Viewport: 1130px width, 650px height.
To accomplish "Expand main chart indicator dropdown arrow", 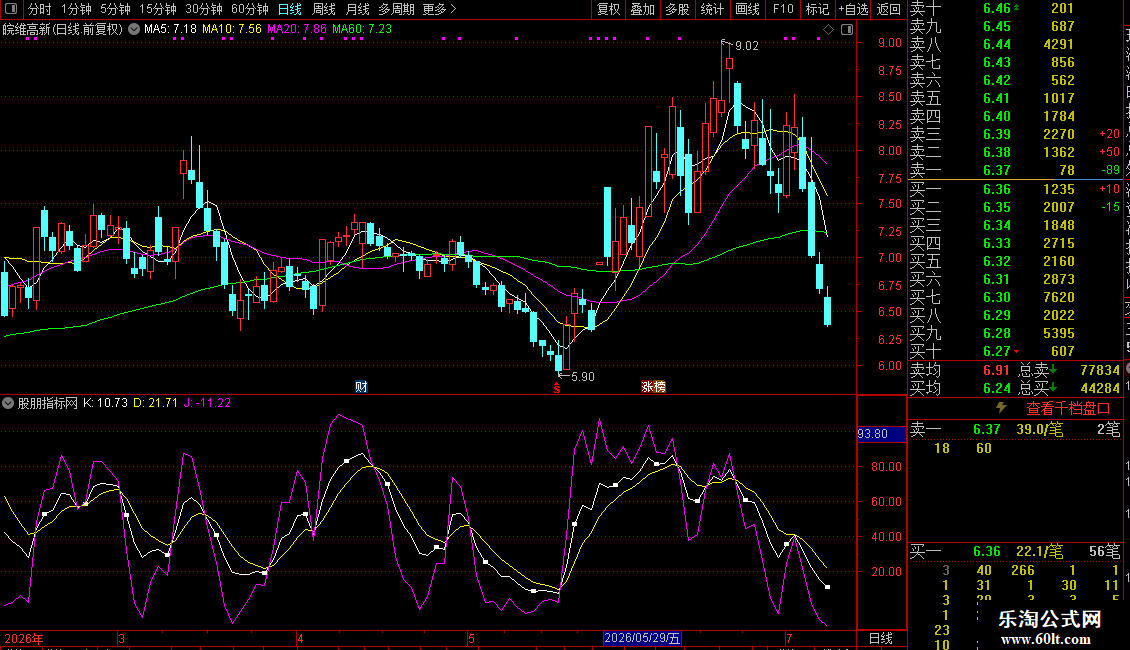I will [134, 29].
